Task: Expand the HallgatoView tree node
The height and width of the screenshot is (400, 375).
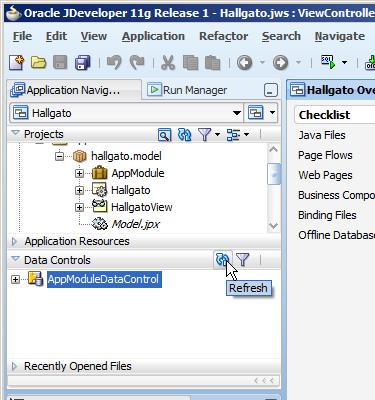Action: point(79,207)
